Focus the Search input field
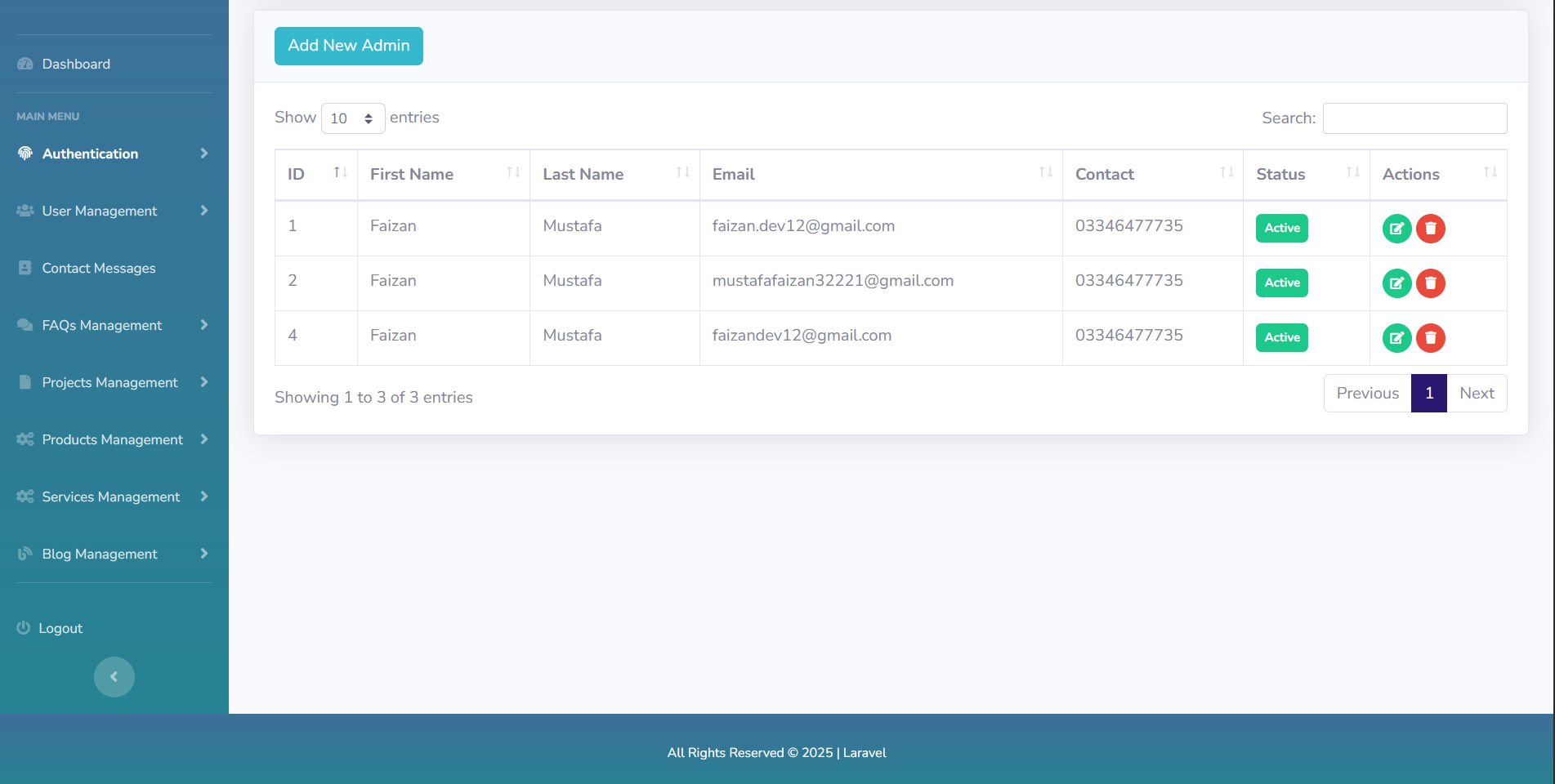The height and width of the screenshot is (784, 1555). [x=1414, y=118]
